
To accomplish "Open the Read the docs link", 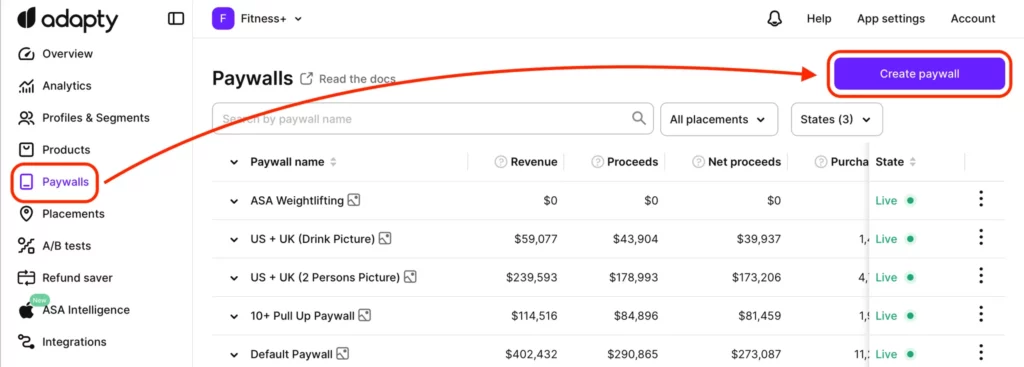I will click(357, 79).
